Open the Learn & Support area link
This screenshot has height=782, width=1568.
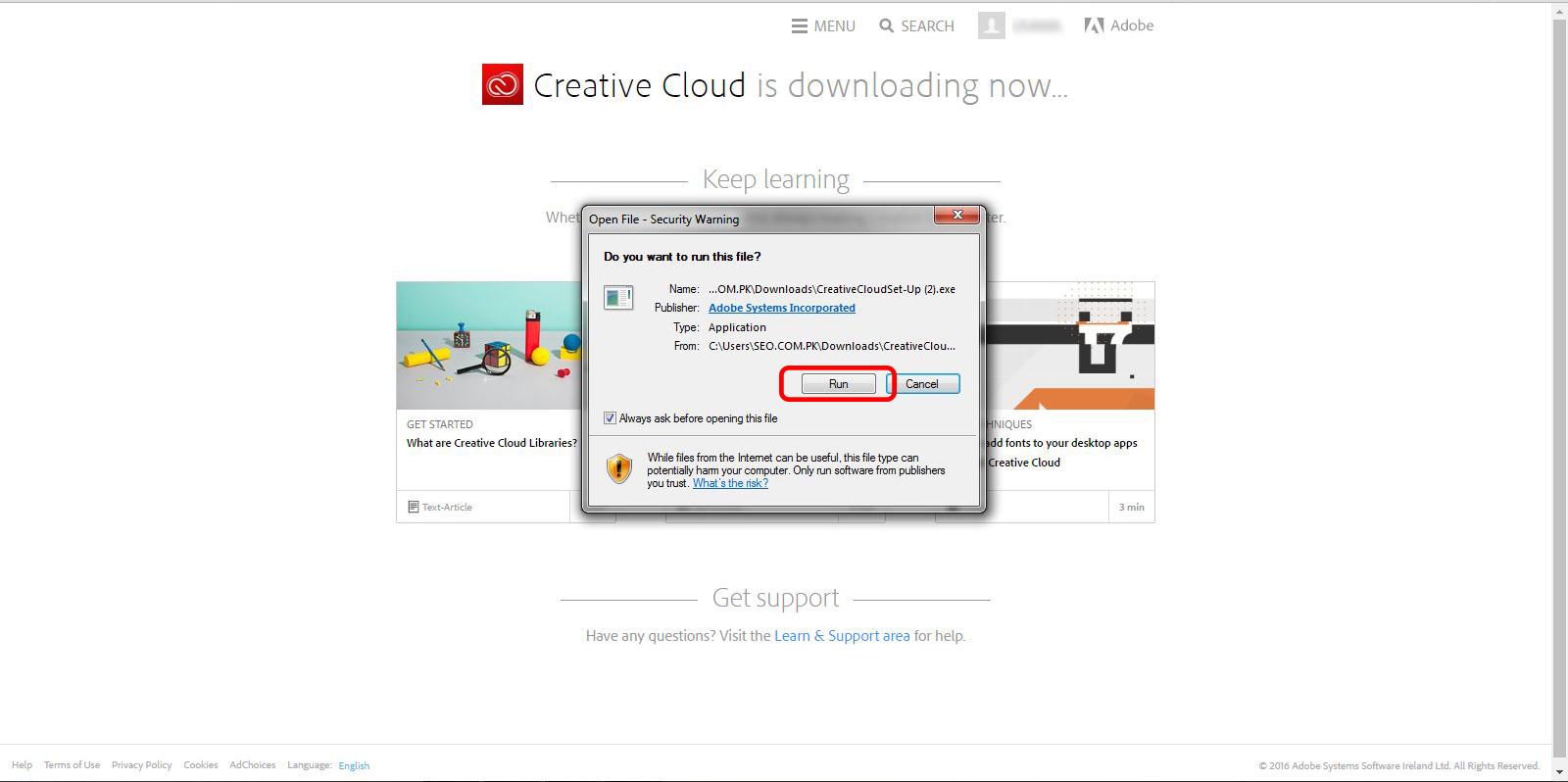coord(842,636)
